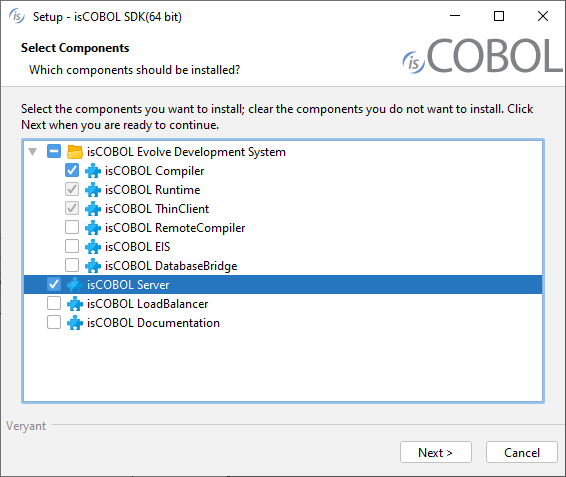Click the isCOBOL RemoteCompiler puzzle-piece icon

pos(93,228)
